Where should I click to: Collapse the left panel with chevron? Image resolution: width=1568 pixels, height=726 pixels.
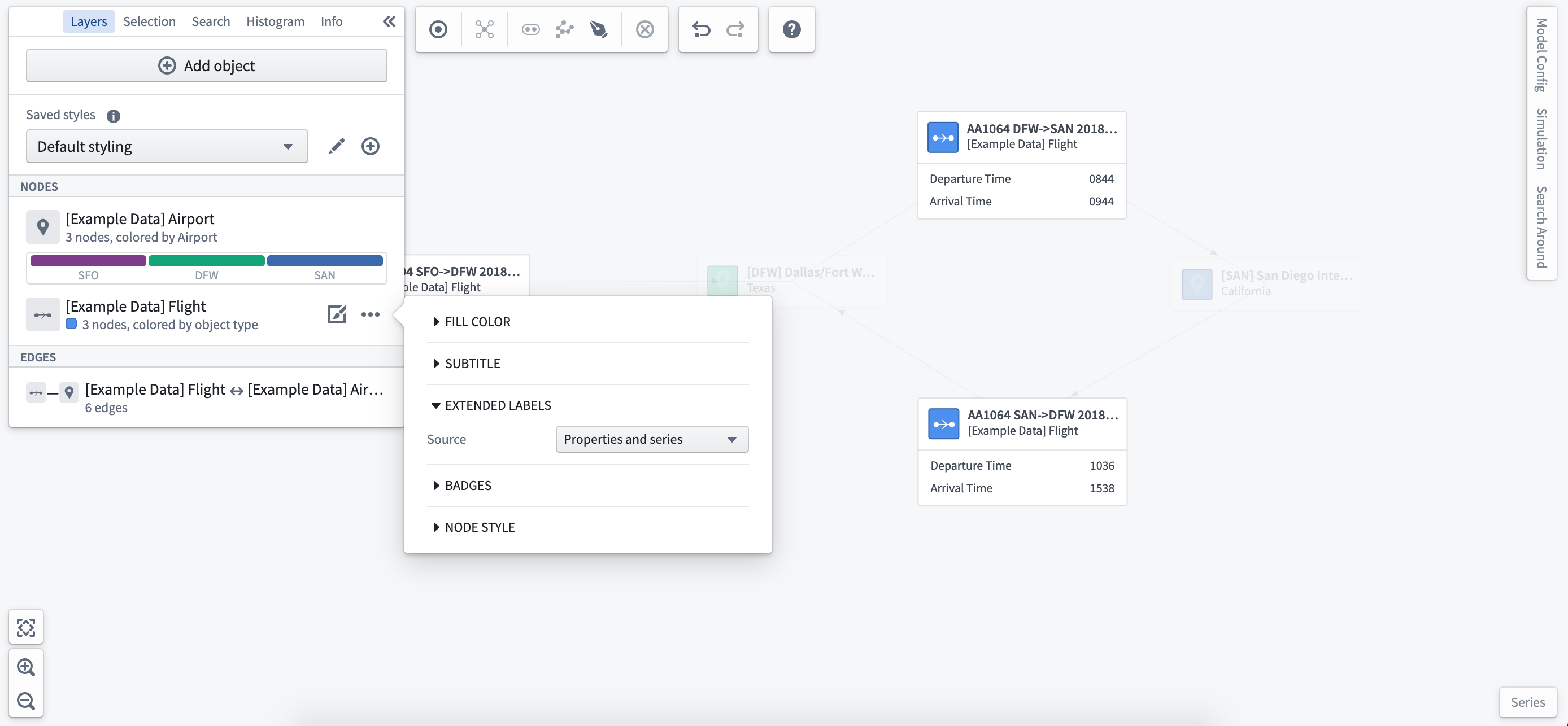tap(389, 20)
